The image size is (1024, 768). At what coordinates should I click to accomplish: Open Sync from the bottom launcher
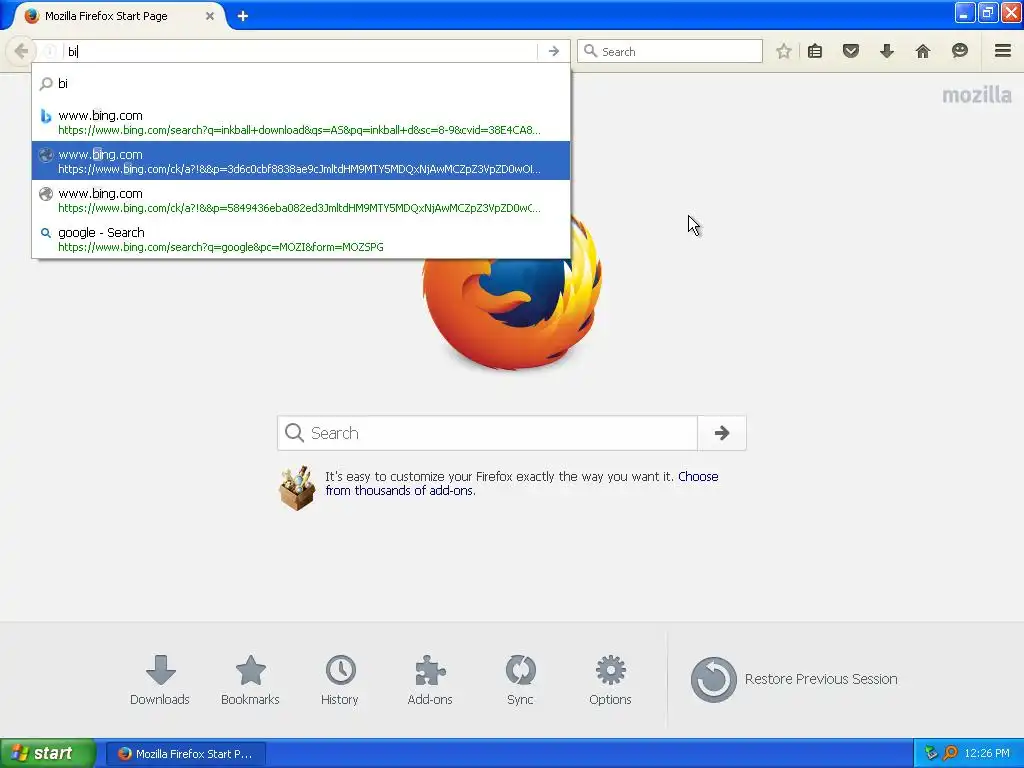520,680
